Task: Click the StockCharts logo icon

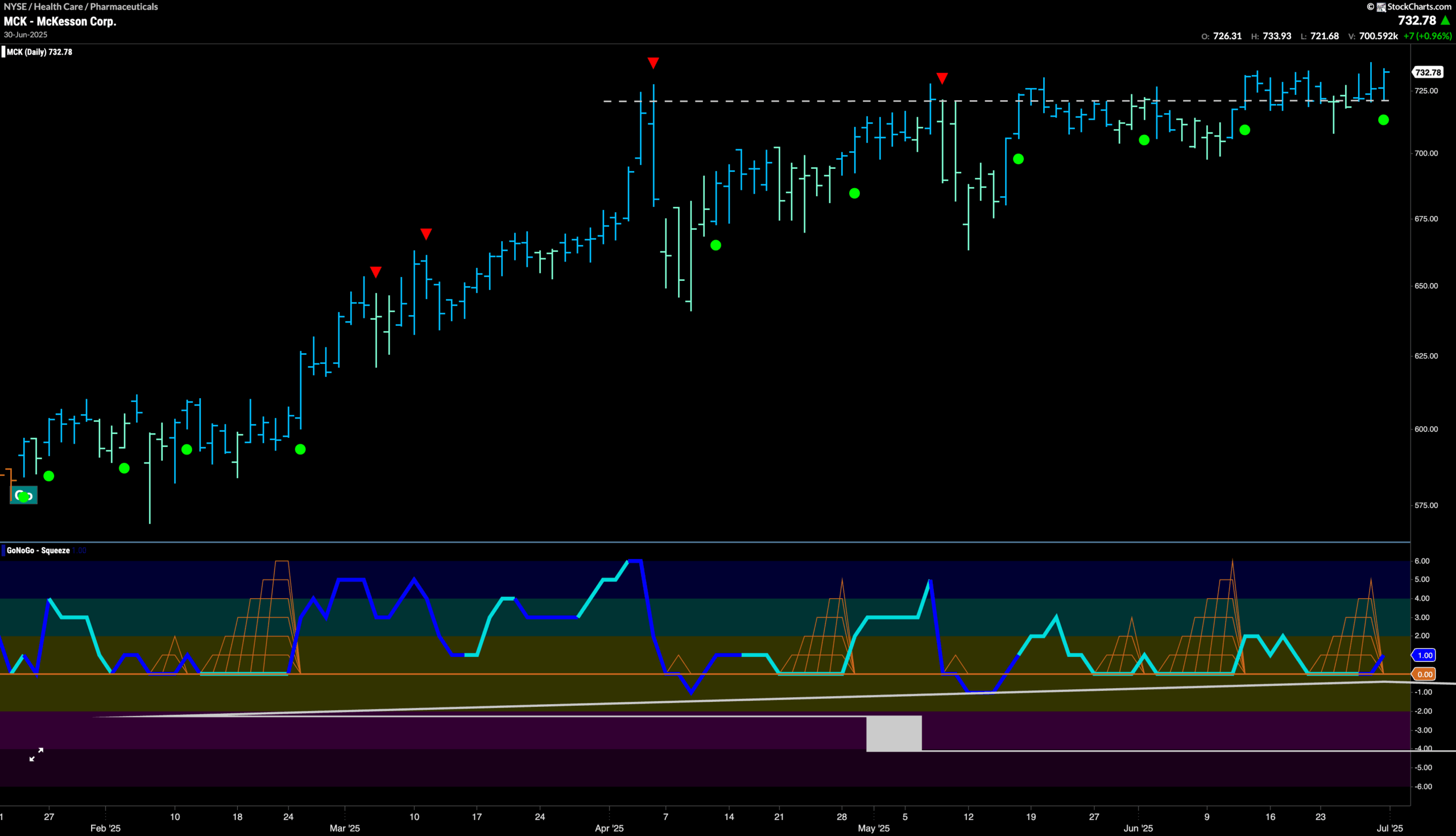Action: point(1381,7)
